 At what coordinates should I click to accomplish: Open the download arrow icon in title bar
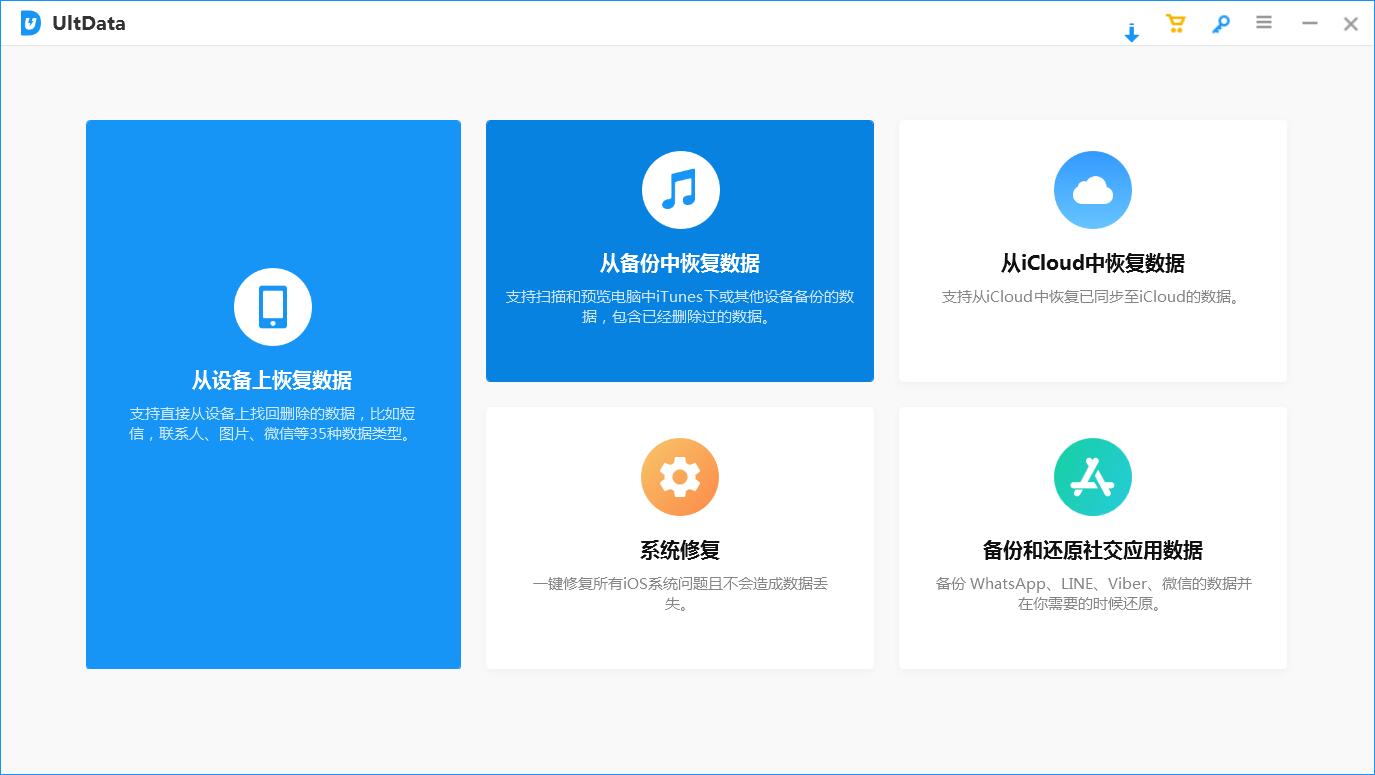coord(1132,33)
